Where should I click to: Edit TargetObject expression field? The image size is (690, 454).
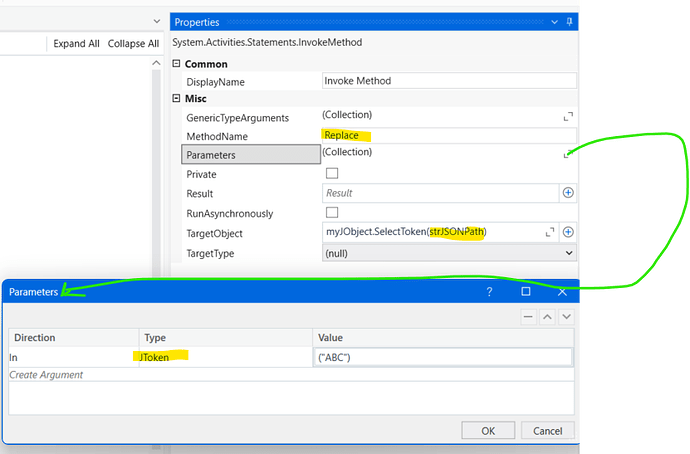click(433, 232)
